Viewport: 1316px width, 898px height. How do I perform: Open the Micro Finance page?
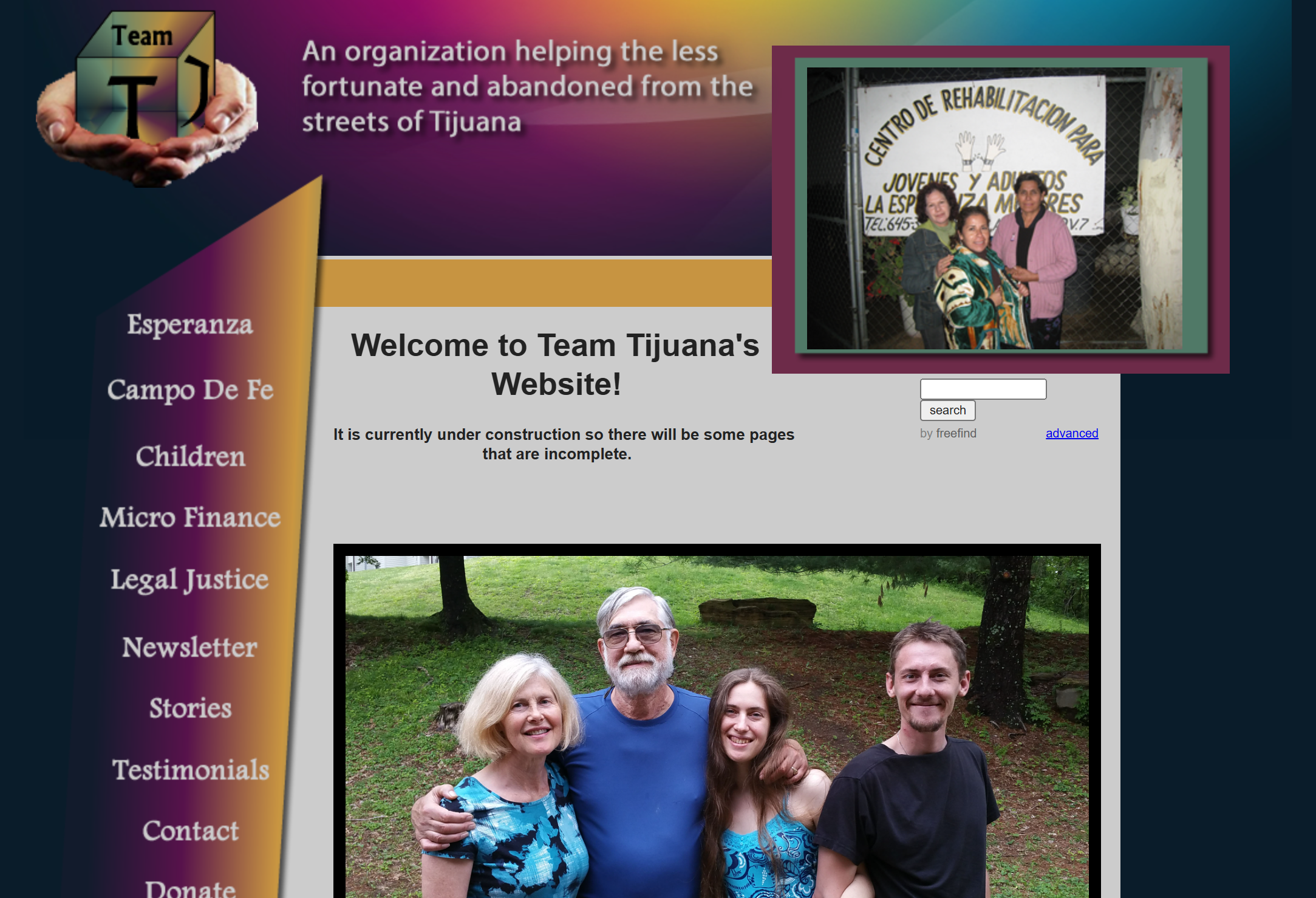189,518
